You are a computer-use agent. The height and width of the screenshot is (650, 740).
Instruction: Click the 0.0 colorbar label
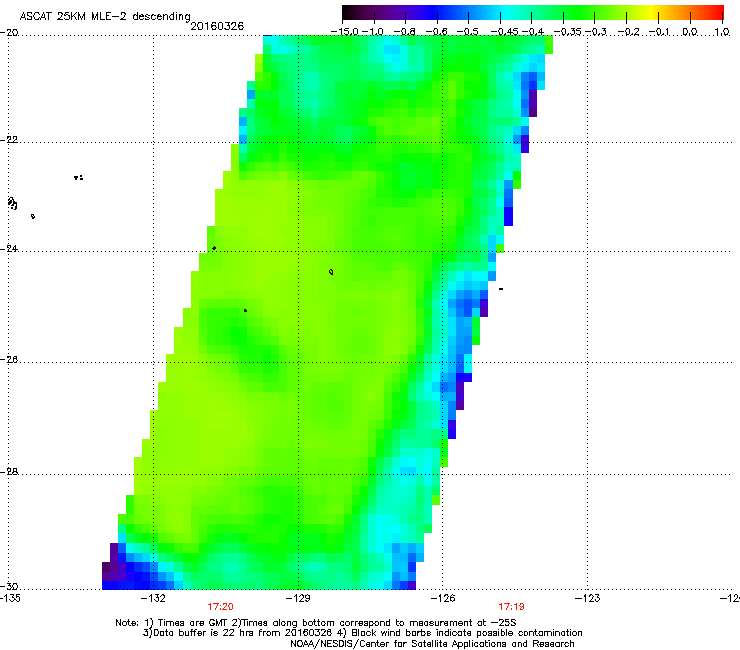690,32
